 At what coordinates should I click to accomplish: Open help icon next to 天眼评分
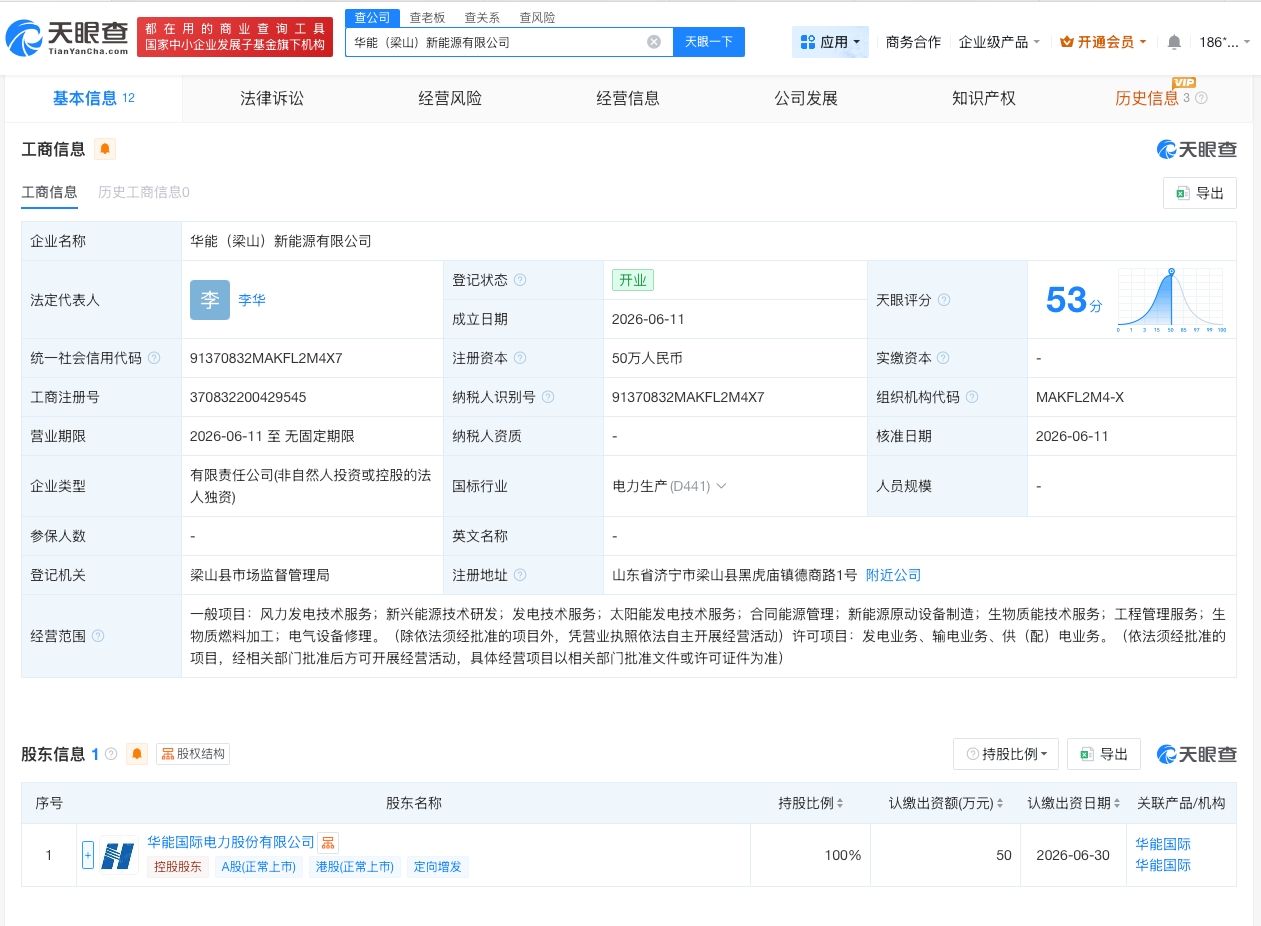944,300
